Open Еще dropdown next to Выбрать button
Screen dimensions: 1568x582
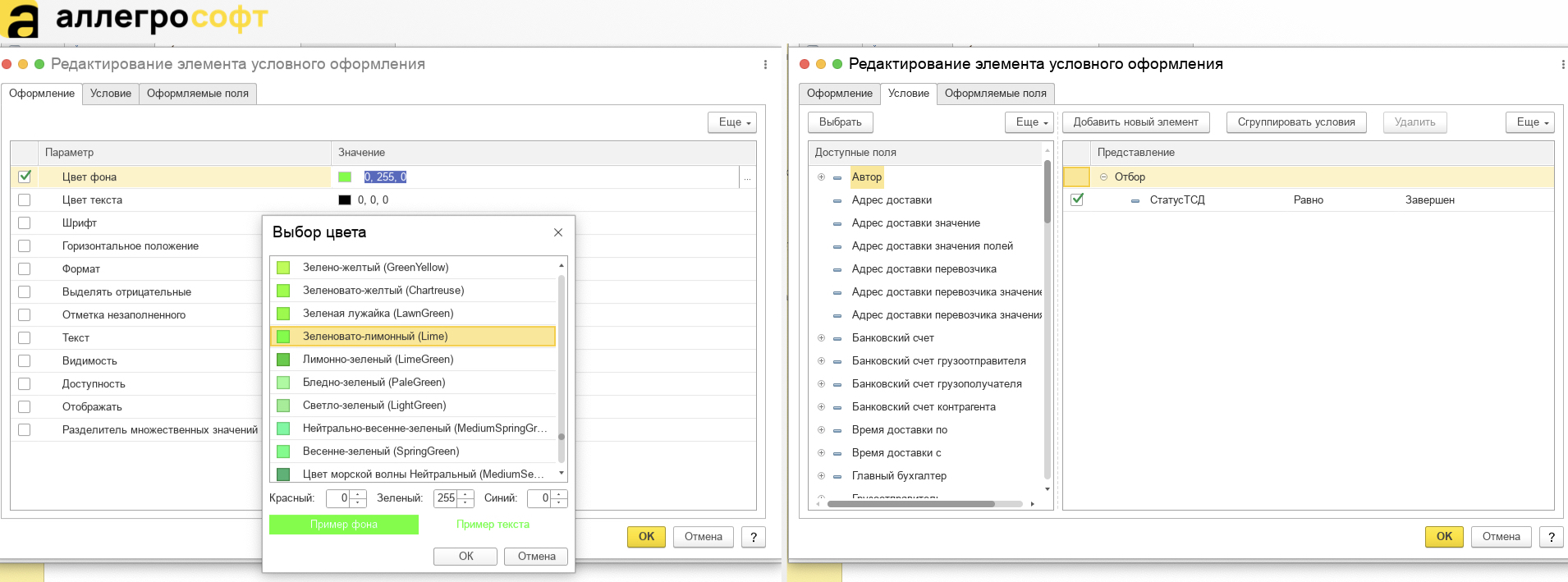click(1029, 122)
